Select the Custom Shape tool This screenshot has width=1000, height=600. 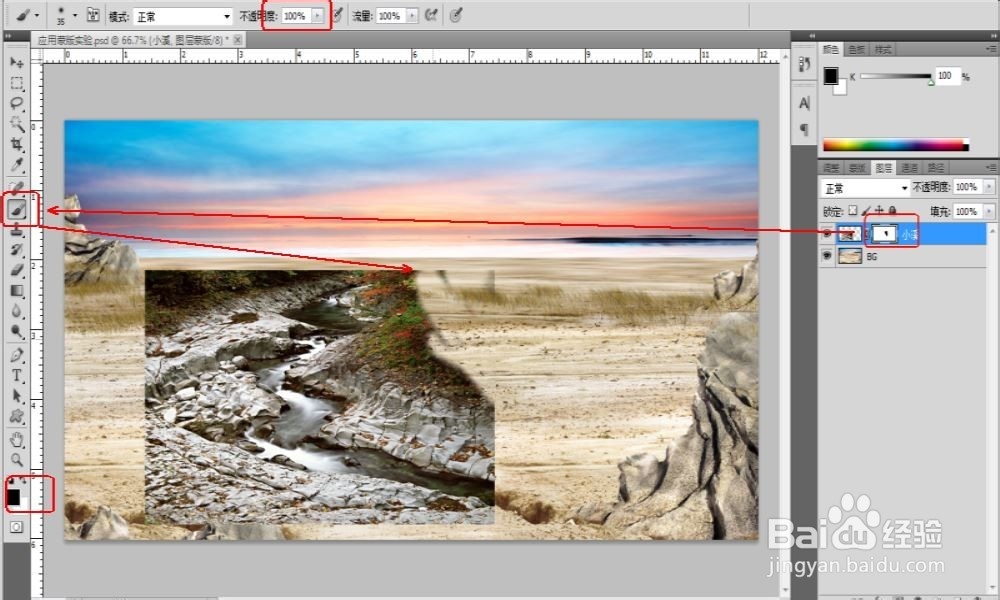(17, 417)
